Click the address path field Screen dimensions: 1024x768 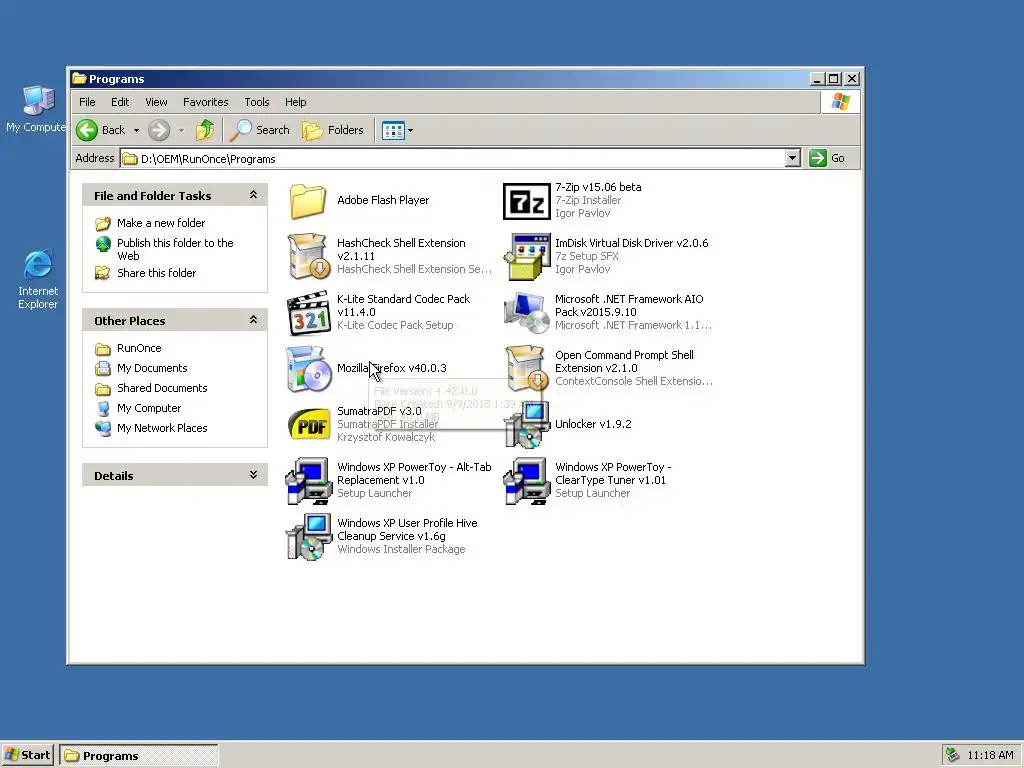click(453, 159)
